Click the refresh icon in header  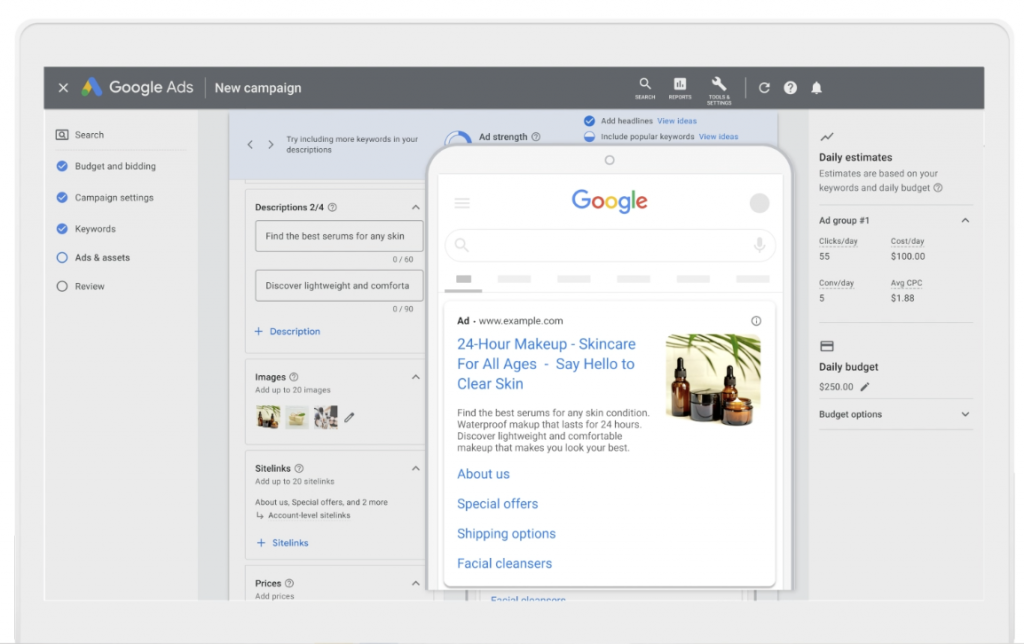tap(765, 88)
